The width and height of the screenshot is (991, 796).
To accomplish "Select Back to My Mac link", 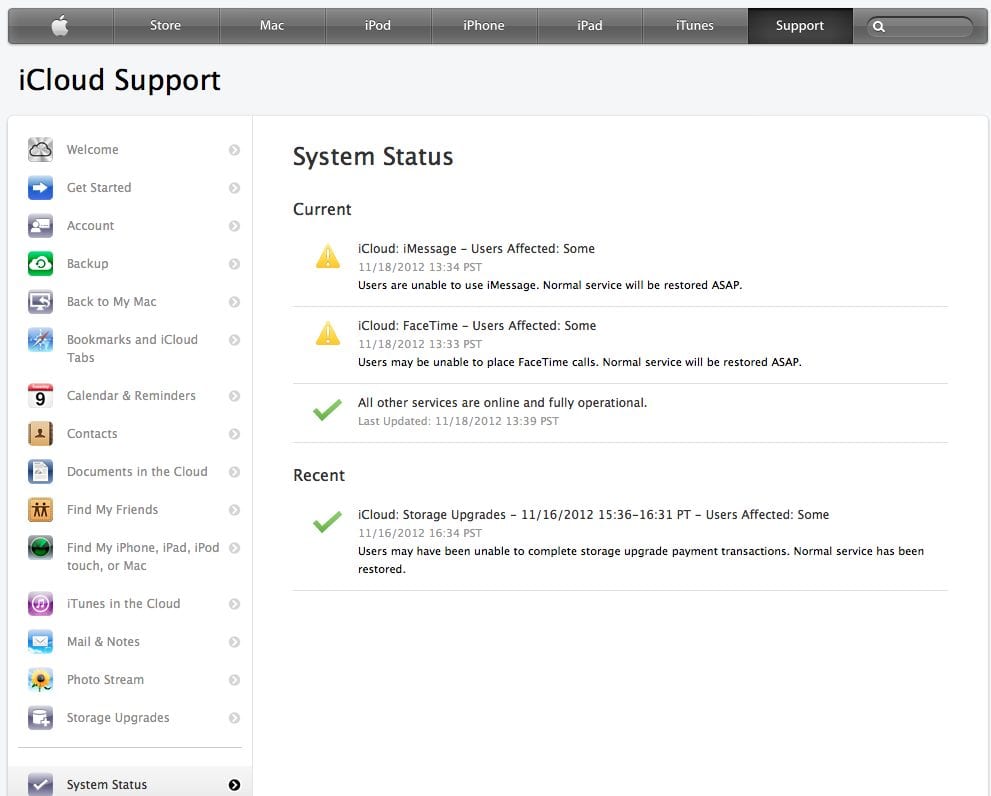I will (111, 302).
